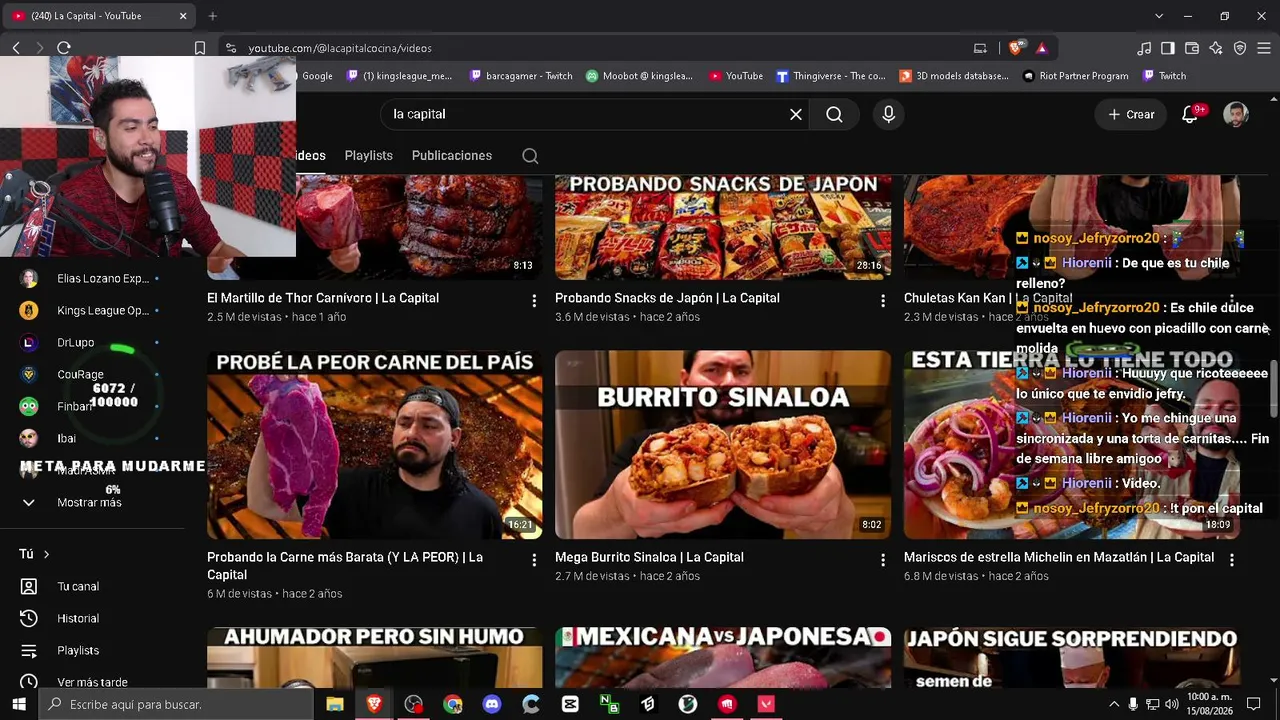Open the account avatar menu
The image size is (1280, 720).
click(x=1236, y=114)
